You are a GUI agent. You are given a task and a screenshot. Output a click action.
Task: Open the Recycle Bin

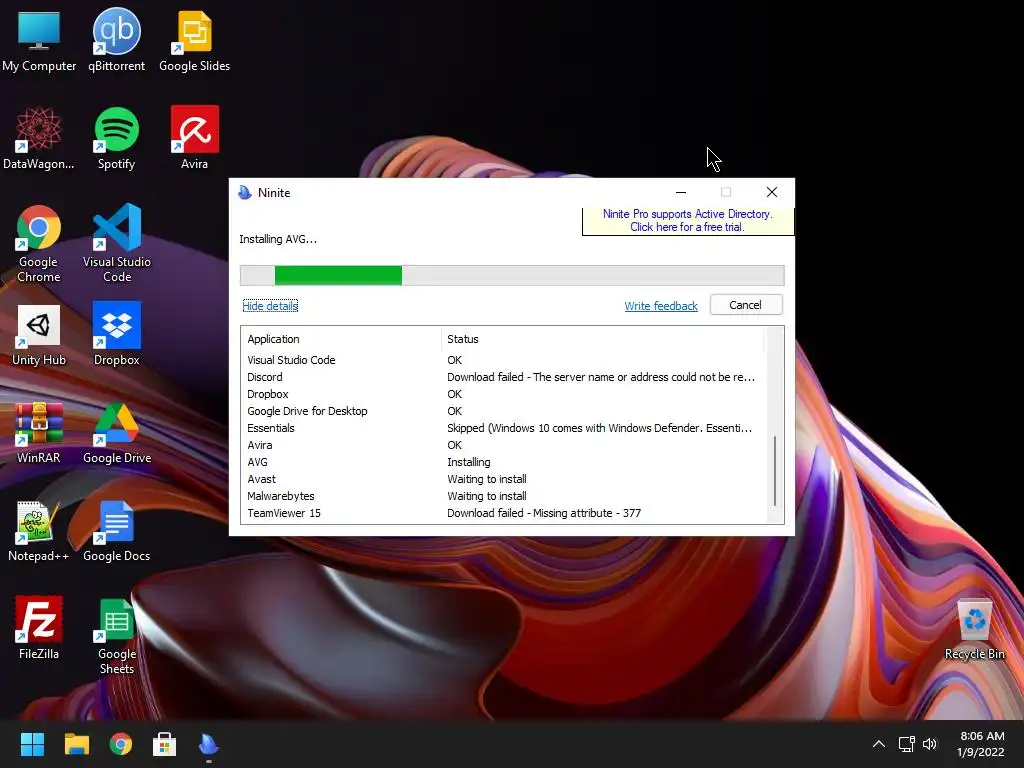click(x=974, y=629)
